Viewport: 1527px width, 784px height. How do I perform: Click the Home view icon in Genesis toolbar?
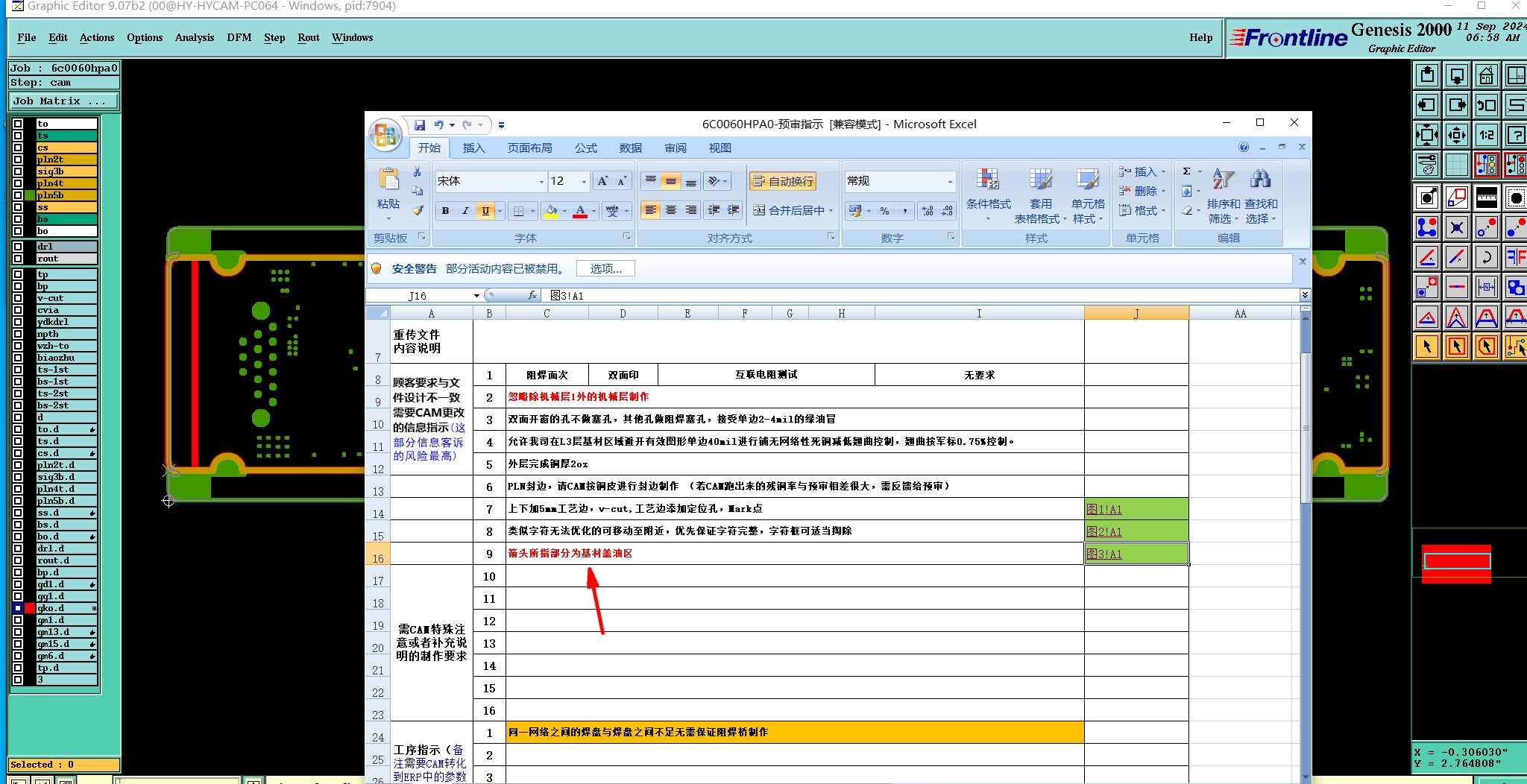(1486, 75)
